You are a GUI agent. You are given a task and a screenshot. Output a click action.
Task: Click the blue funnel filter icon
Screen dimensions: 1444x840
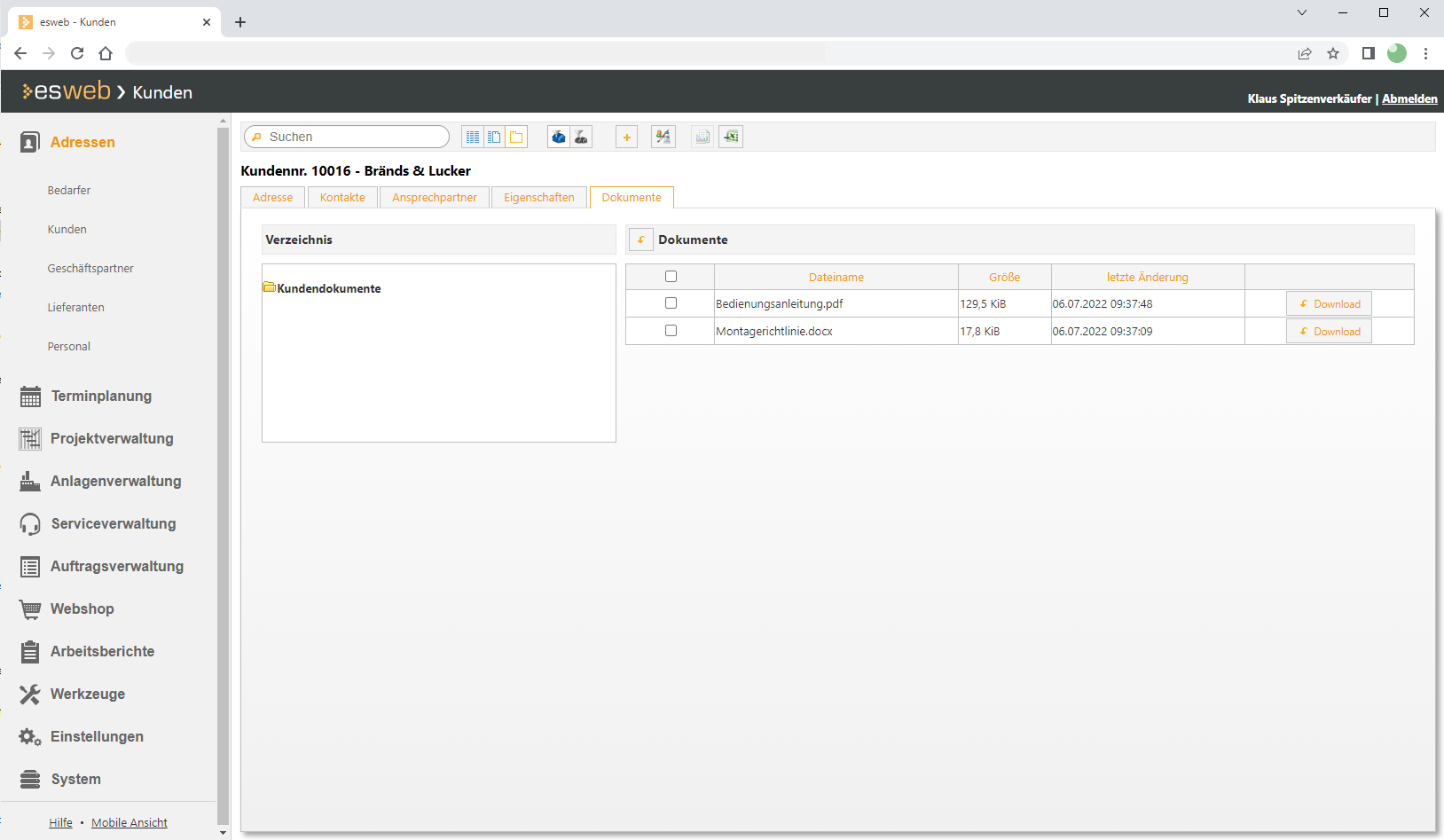click(x=559, y=137)
